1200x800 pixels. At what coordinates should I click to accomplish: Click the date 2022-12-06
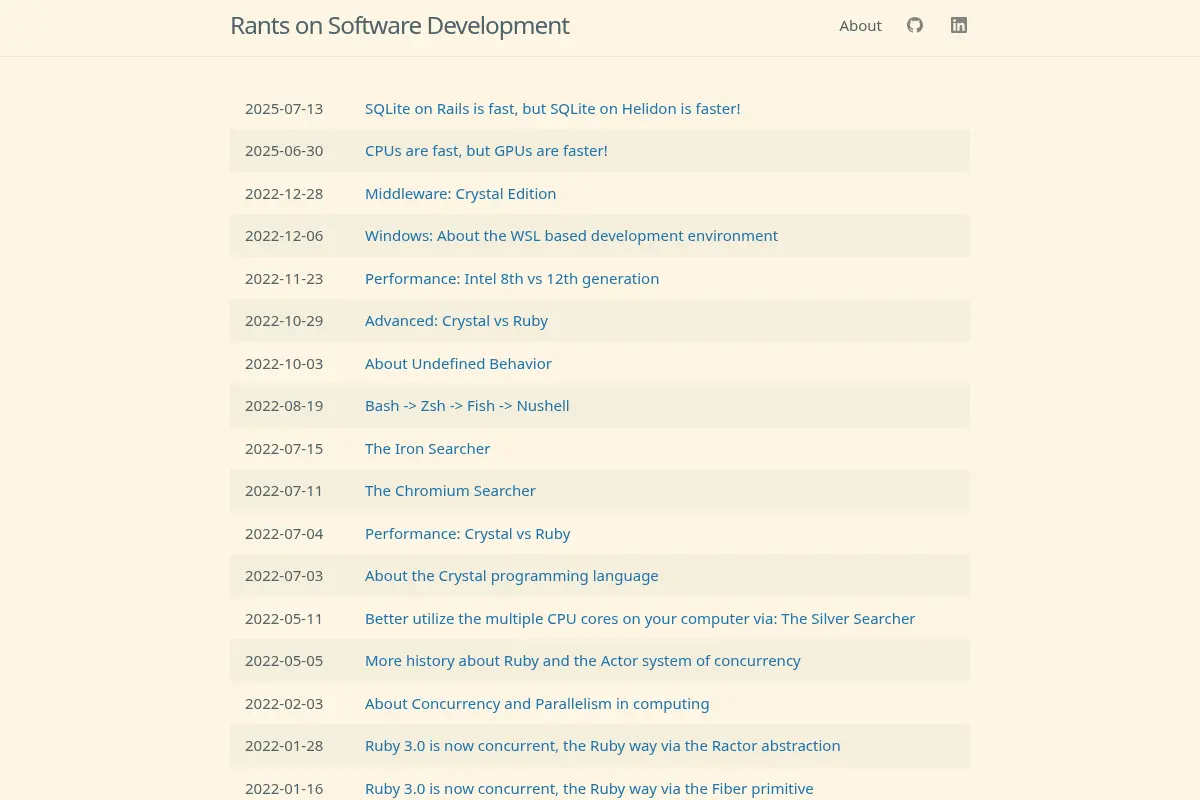tap(284, 236)
